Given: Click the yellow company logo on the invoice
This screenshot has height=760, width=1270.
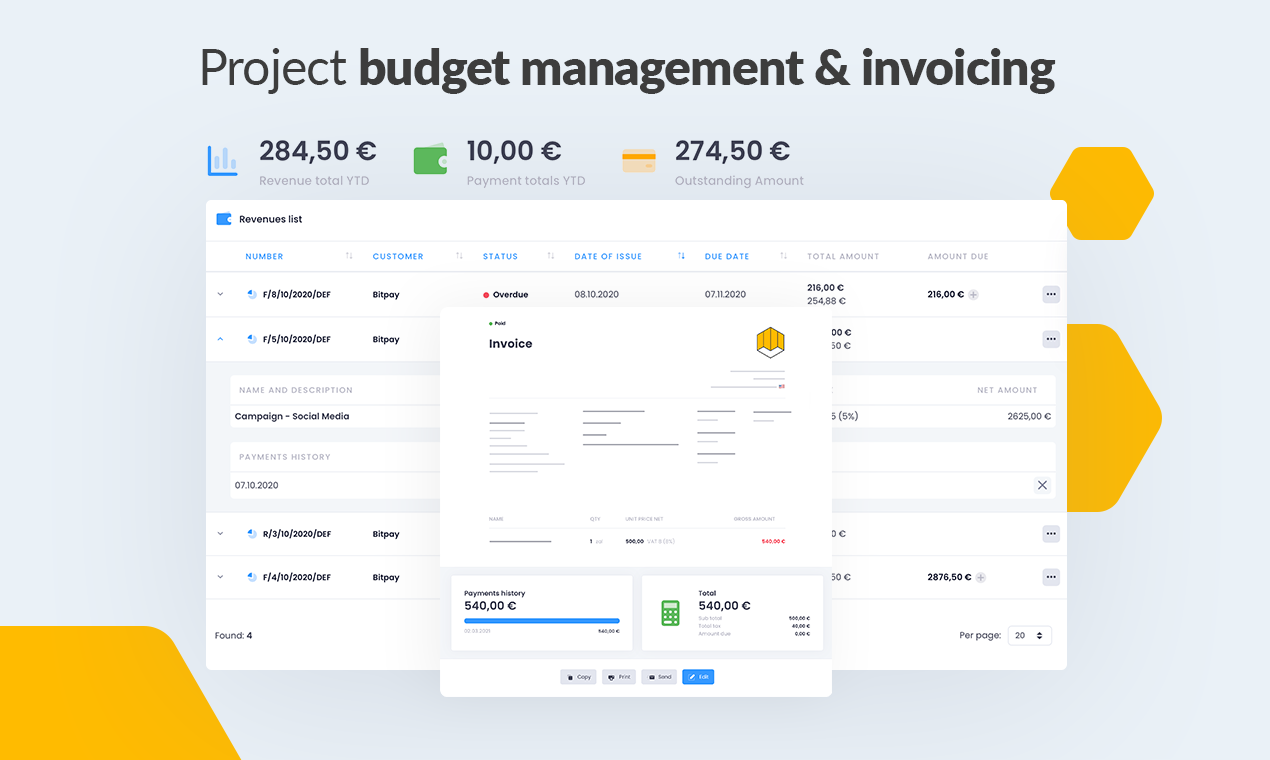Looking at the screenshot, I should coord(768,344).
